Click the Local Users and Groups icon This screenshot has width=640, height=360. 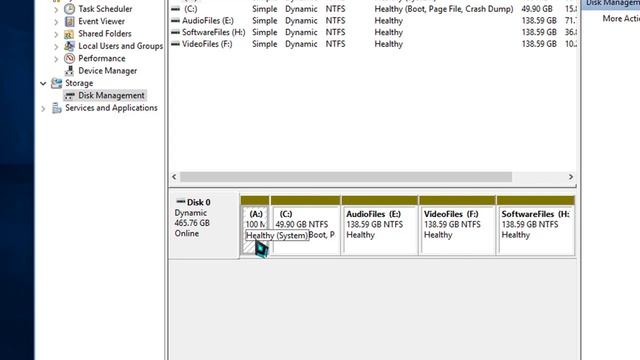tap(69, 46)
